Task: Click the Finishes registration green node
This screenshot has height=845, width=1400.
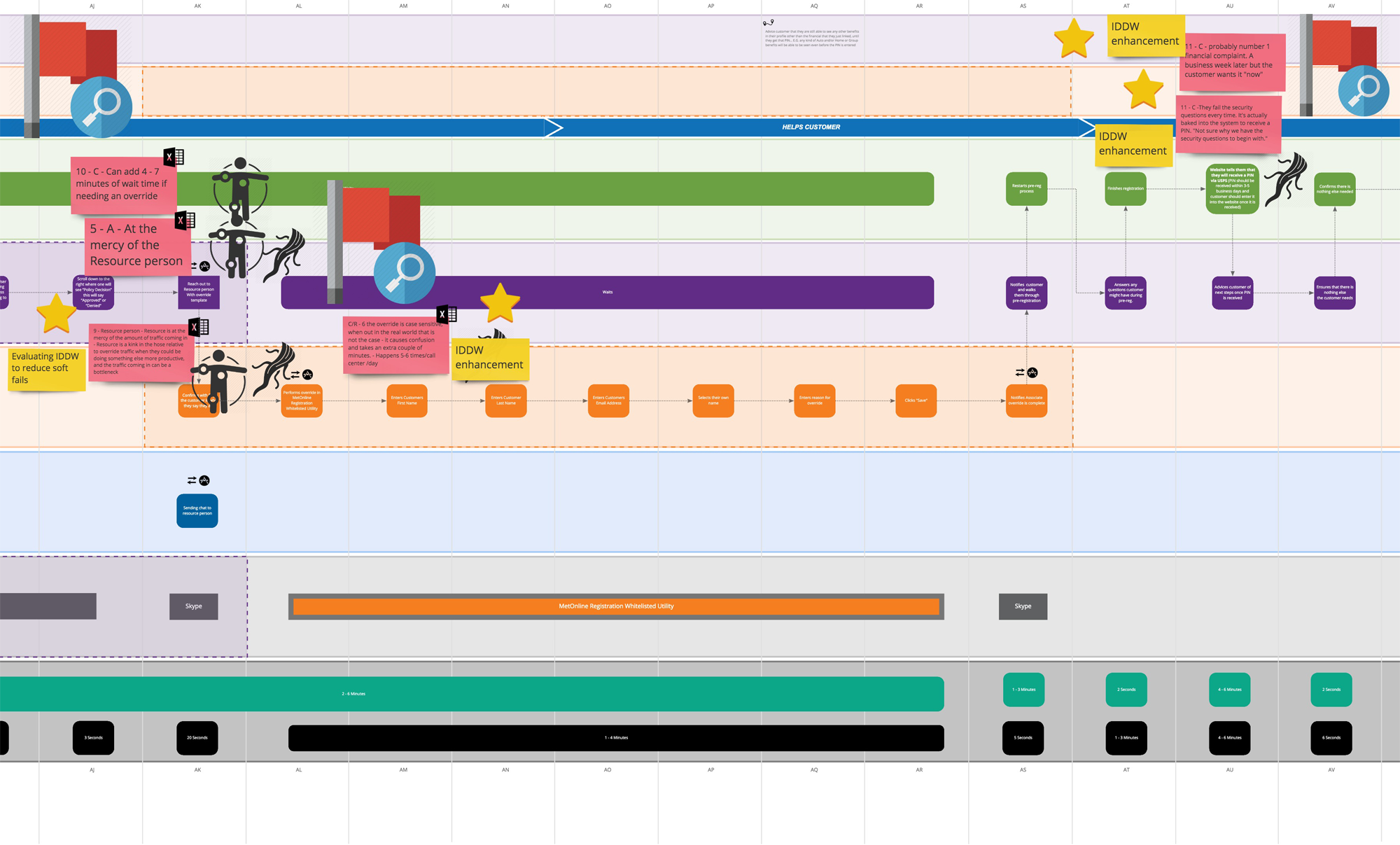Action: 1125,188
